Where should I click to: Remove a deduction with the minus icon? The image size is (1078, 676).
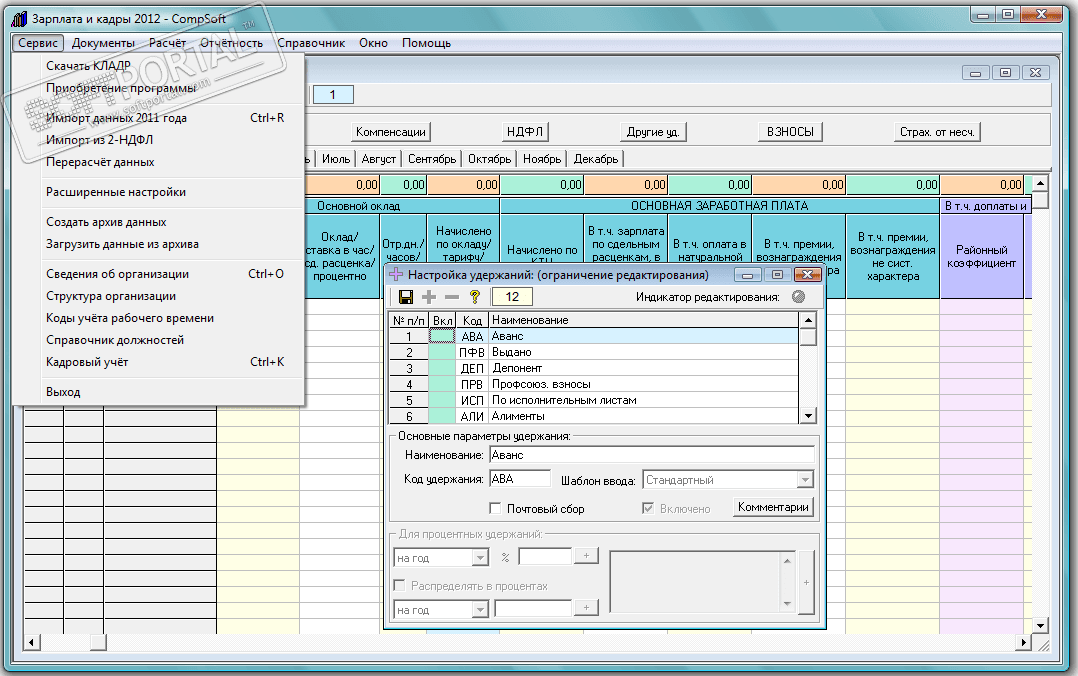[452, 297]
